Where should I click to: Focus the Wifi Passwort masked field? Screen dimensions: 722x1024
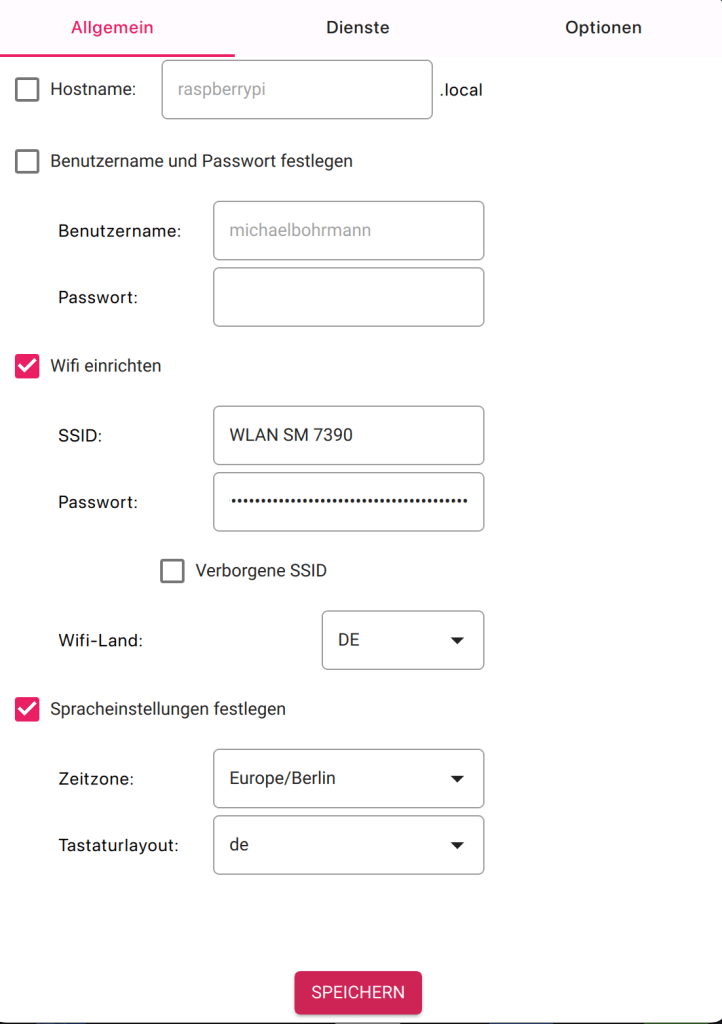click(x=349, y=502)
